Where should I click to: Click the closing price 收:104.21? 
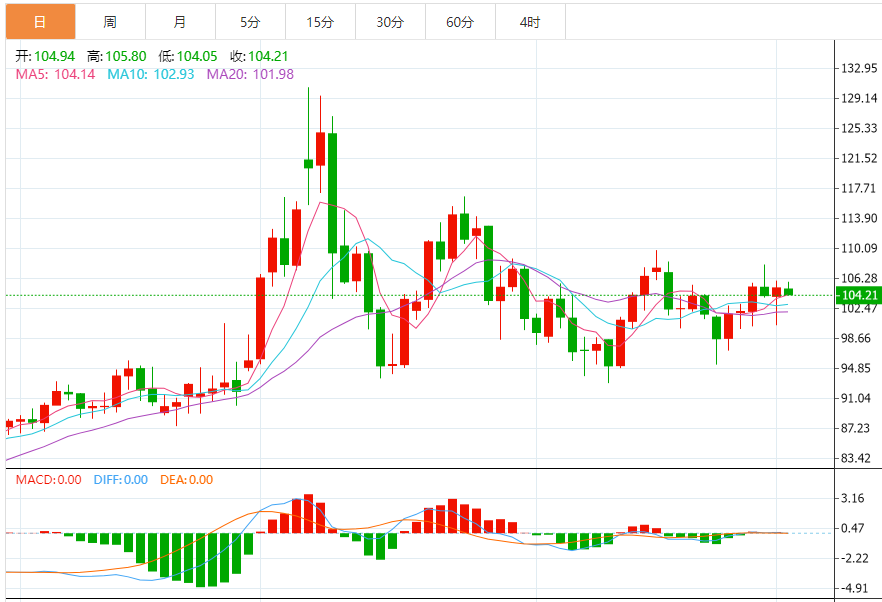click(x=259, y=56)
